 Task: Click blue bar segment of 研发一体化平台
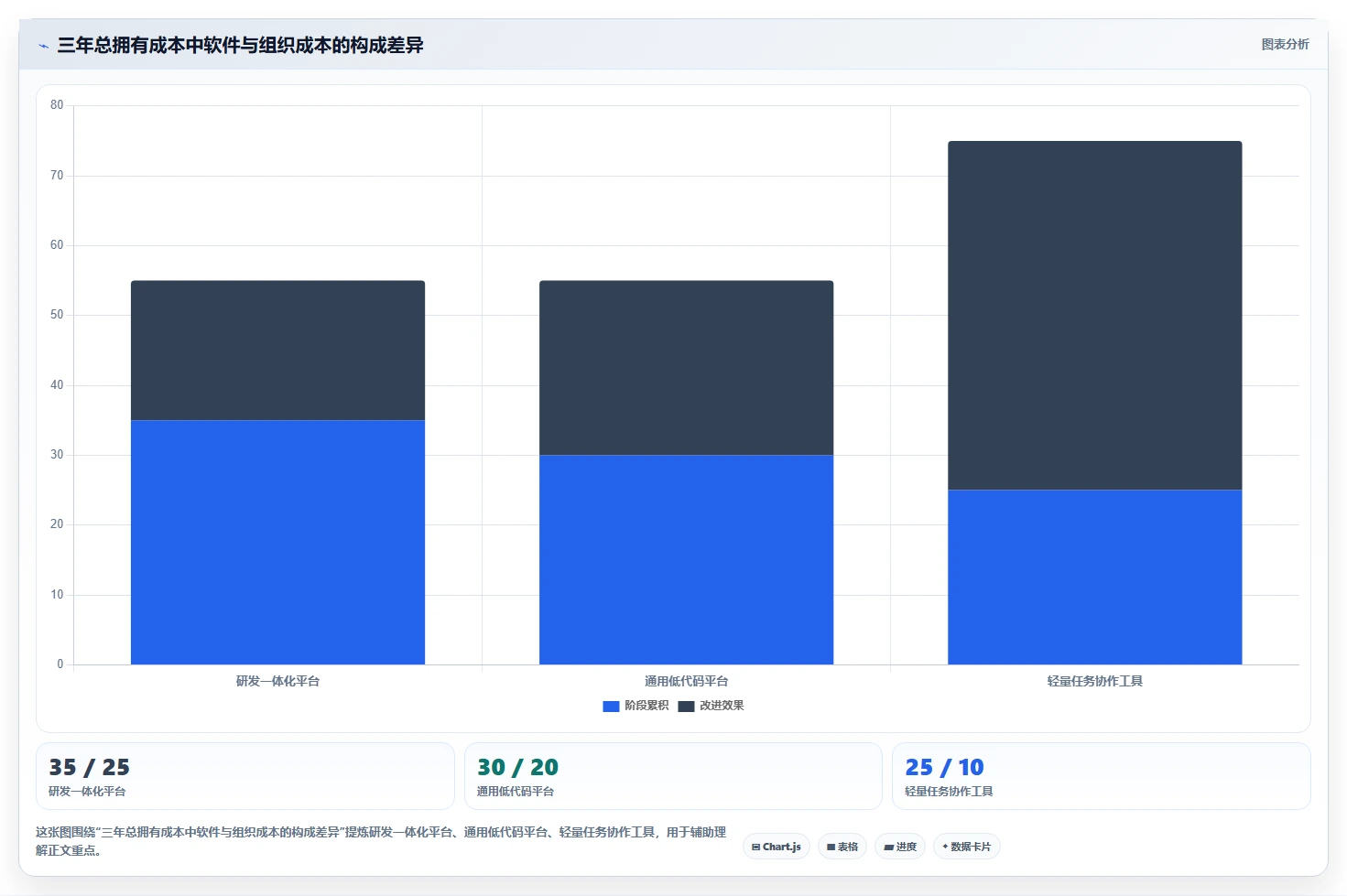click(x=277, y=542)
